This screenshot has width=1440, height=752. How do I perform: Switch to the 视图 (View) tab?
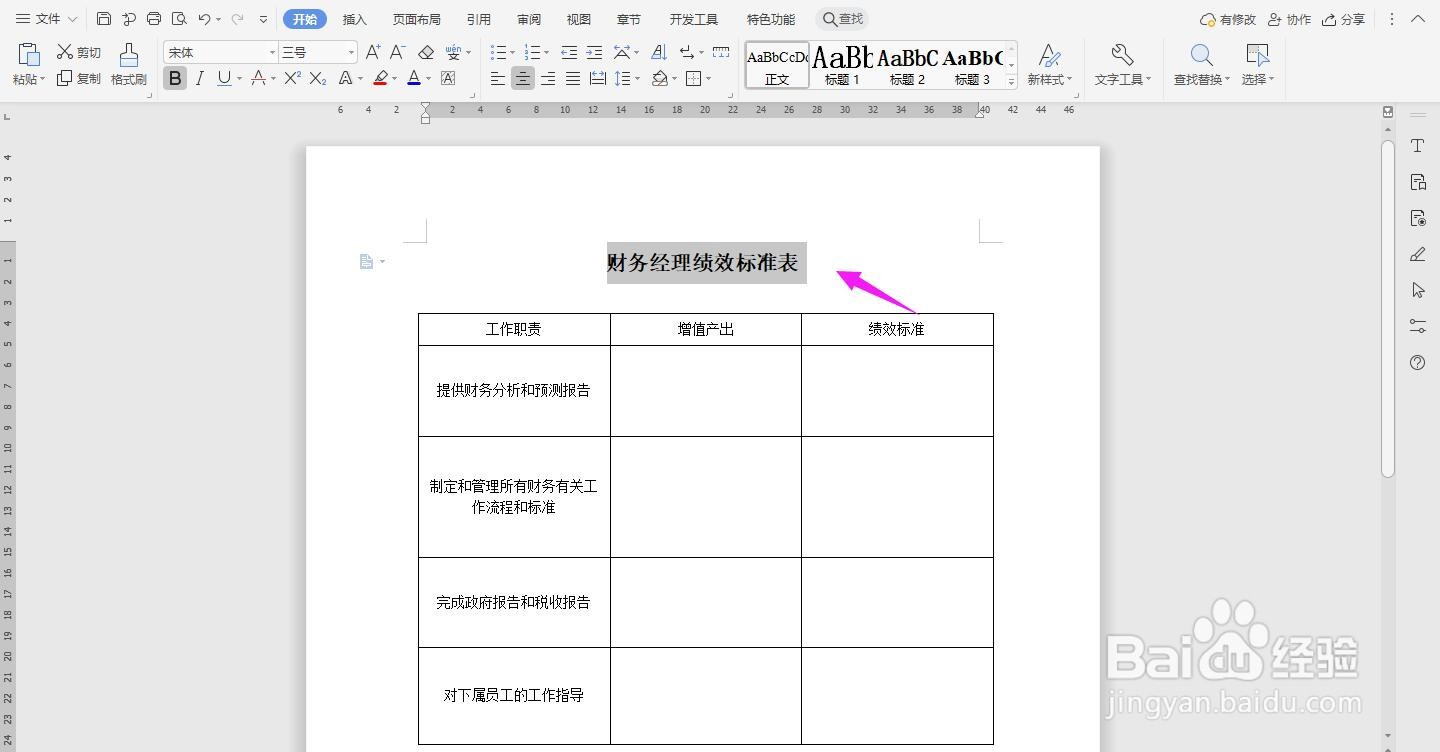[x=578, y=19]
